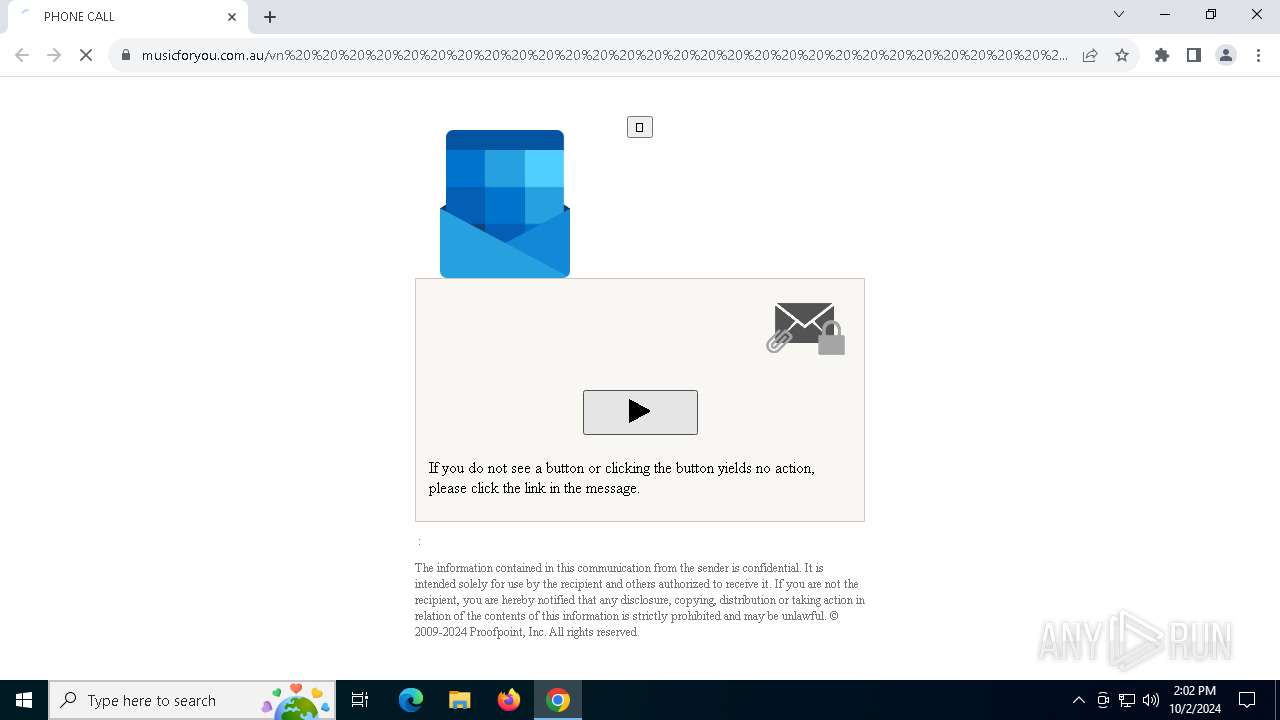Image resolution: width=1280 pixels, height=720 pixels.
Task: Open File Explorer from taskbar
Action: coord(460,700)
